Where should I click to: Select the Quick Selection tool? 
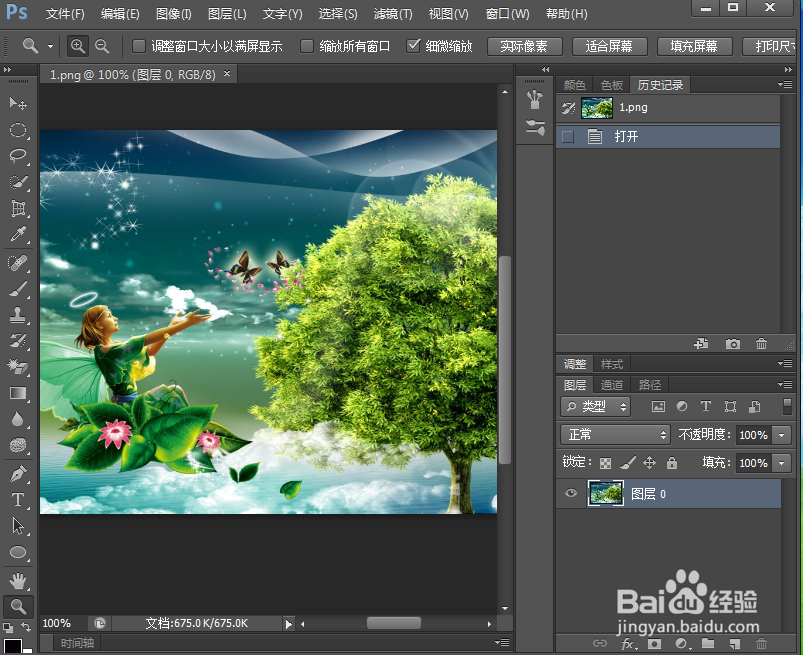pyautogui.click(x=18, y=182)
